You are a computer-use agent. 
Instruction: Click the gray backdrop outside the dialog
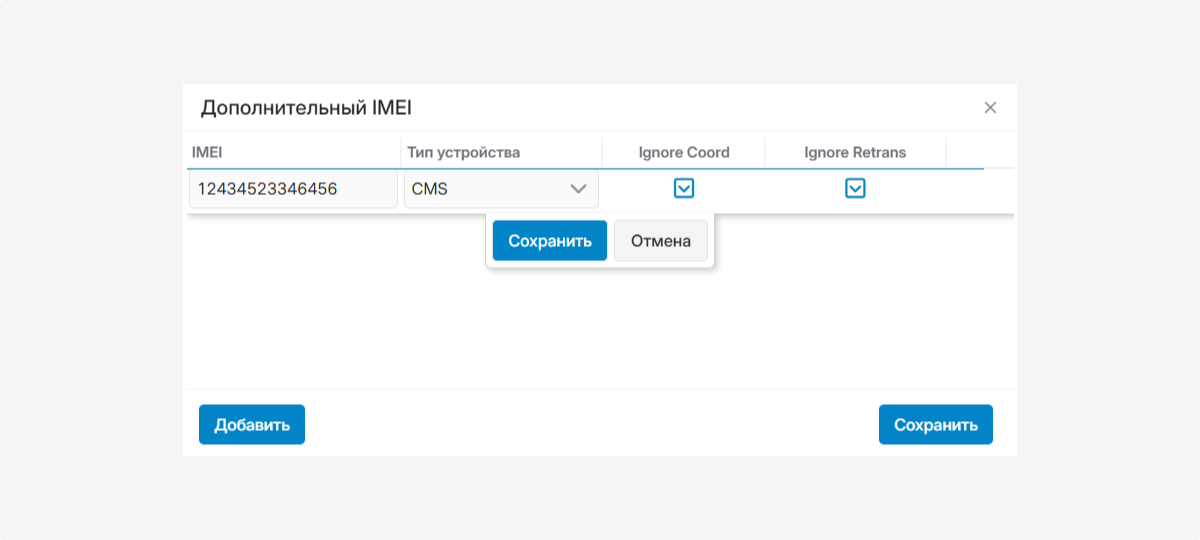90,270
